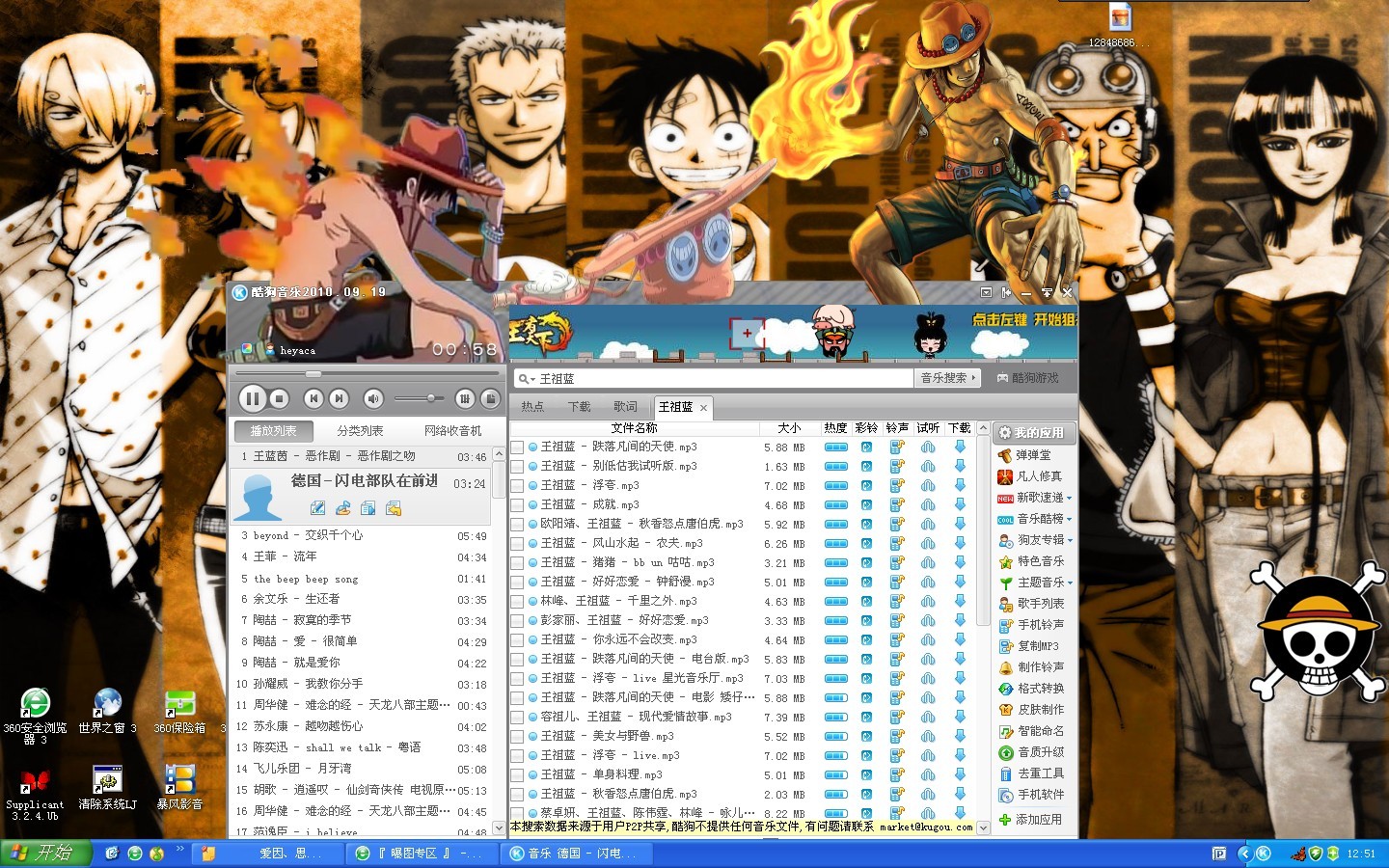The width and height of the screenshot is (1389, 868).
Task: Click the send-to-device icon under current song
Action: (368, 507)
